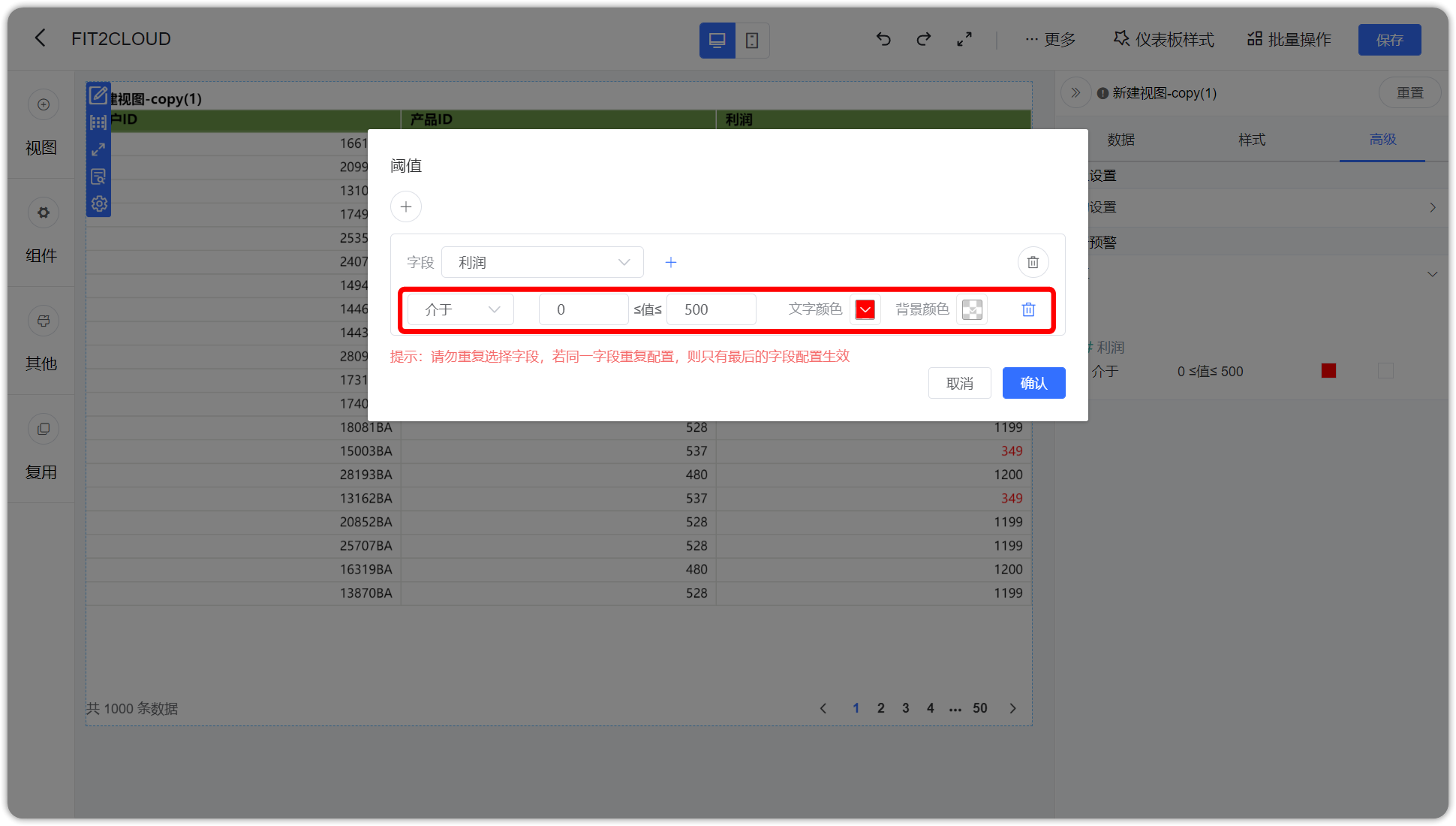Click the 重置 reset button
This screenshot has height=826, width=1456.
(1409, 92)
